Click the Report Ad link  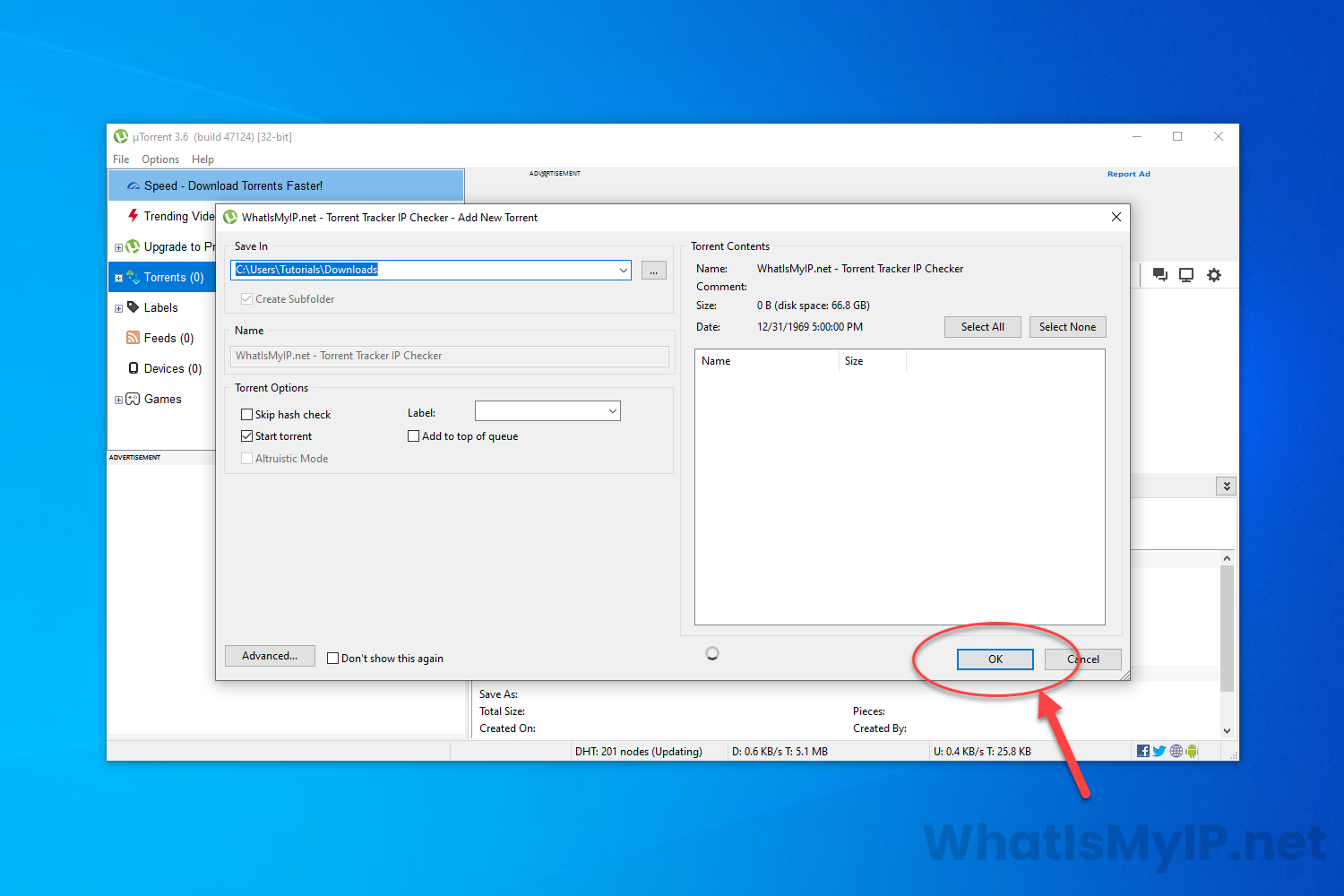(x=1129, y=174)
